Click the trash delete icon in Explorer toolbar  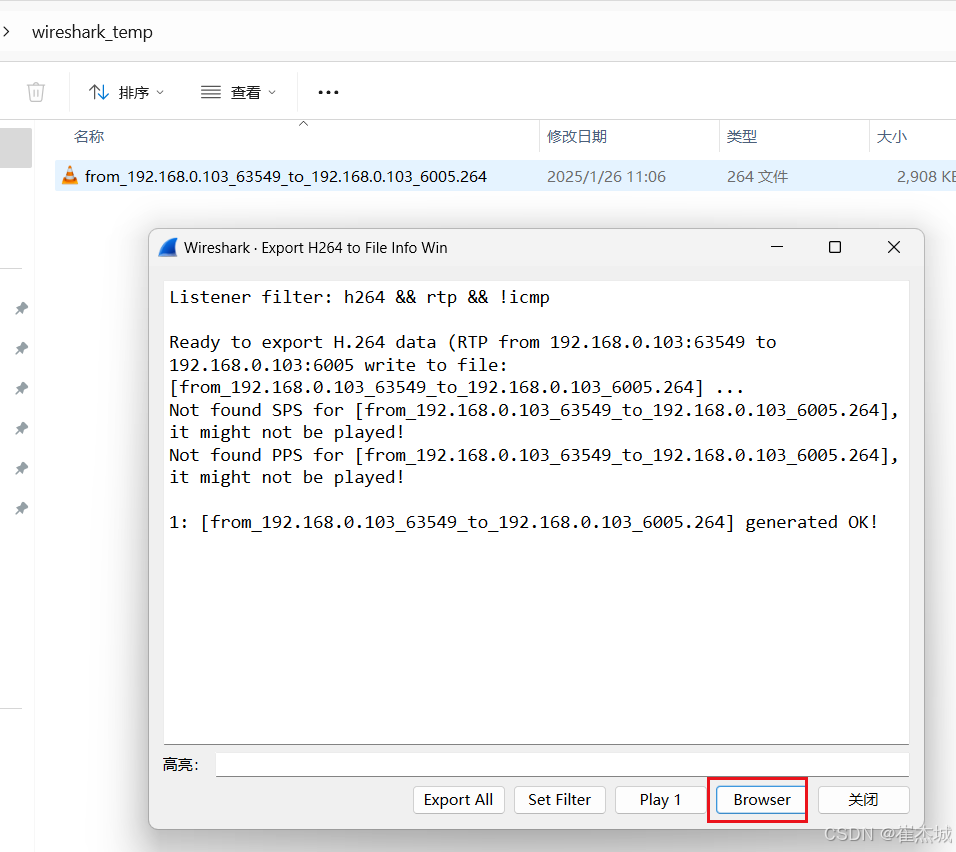[x=36, y=92]
